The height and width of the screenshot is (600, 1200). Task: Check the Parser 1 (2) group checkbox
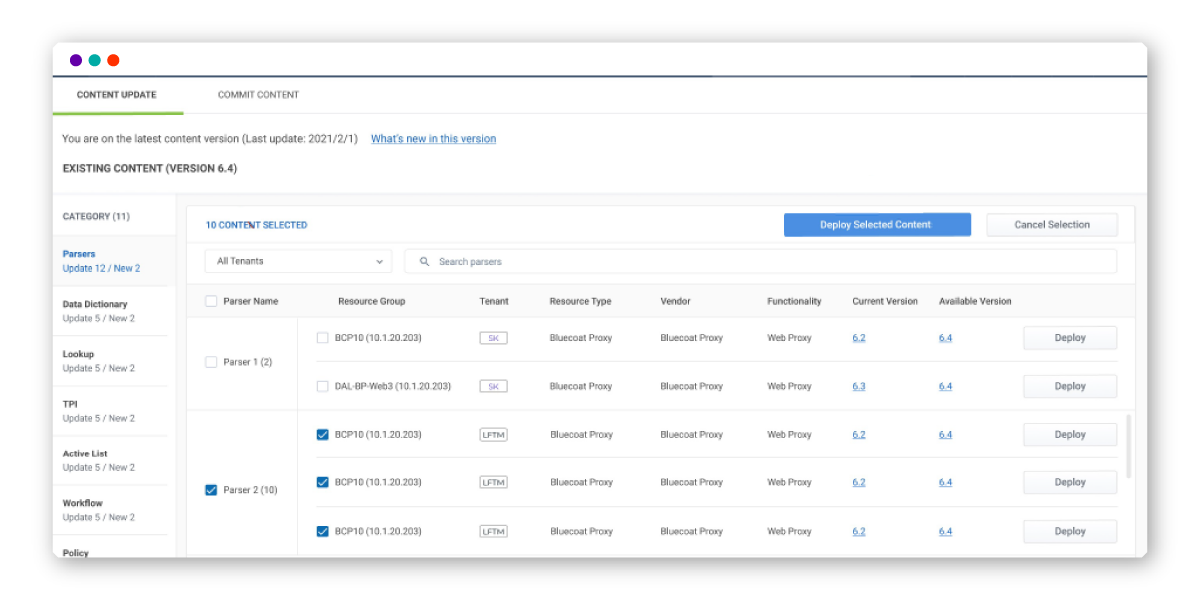point(211,362)
